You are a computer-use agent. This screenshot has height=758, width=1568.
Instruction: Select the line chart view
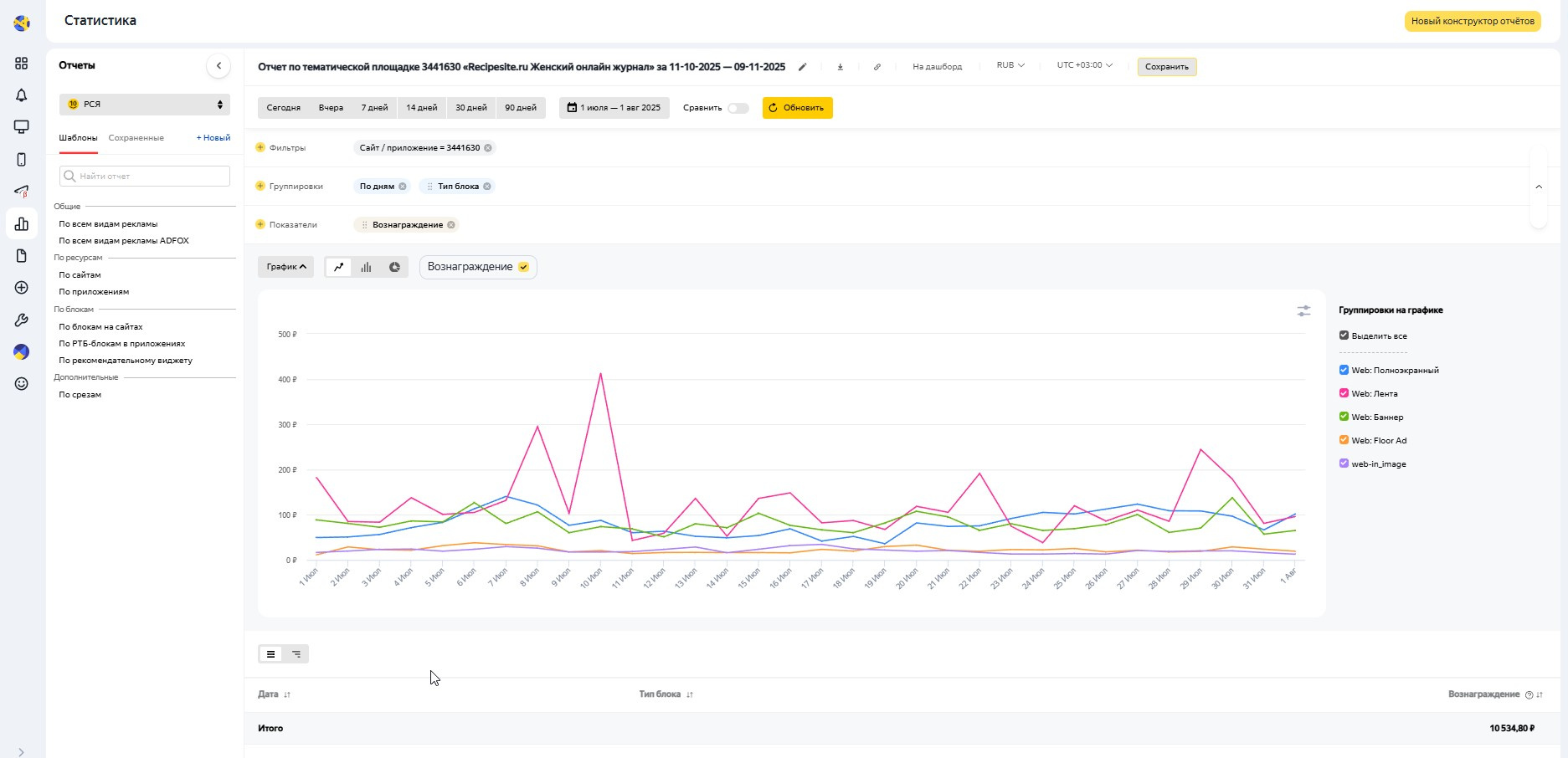pyautogui.click(x=338, y=267)
